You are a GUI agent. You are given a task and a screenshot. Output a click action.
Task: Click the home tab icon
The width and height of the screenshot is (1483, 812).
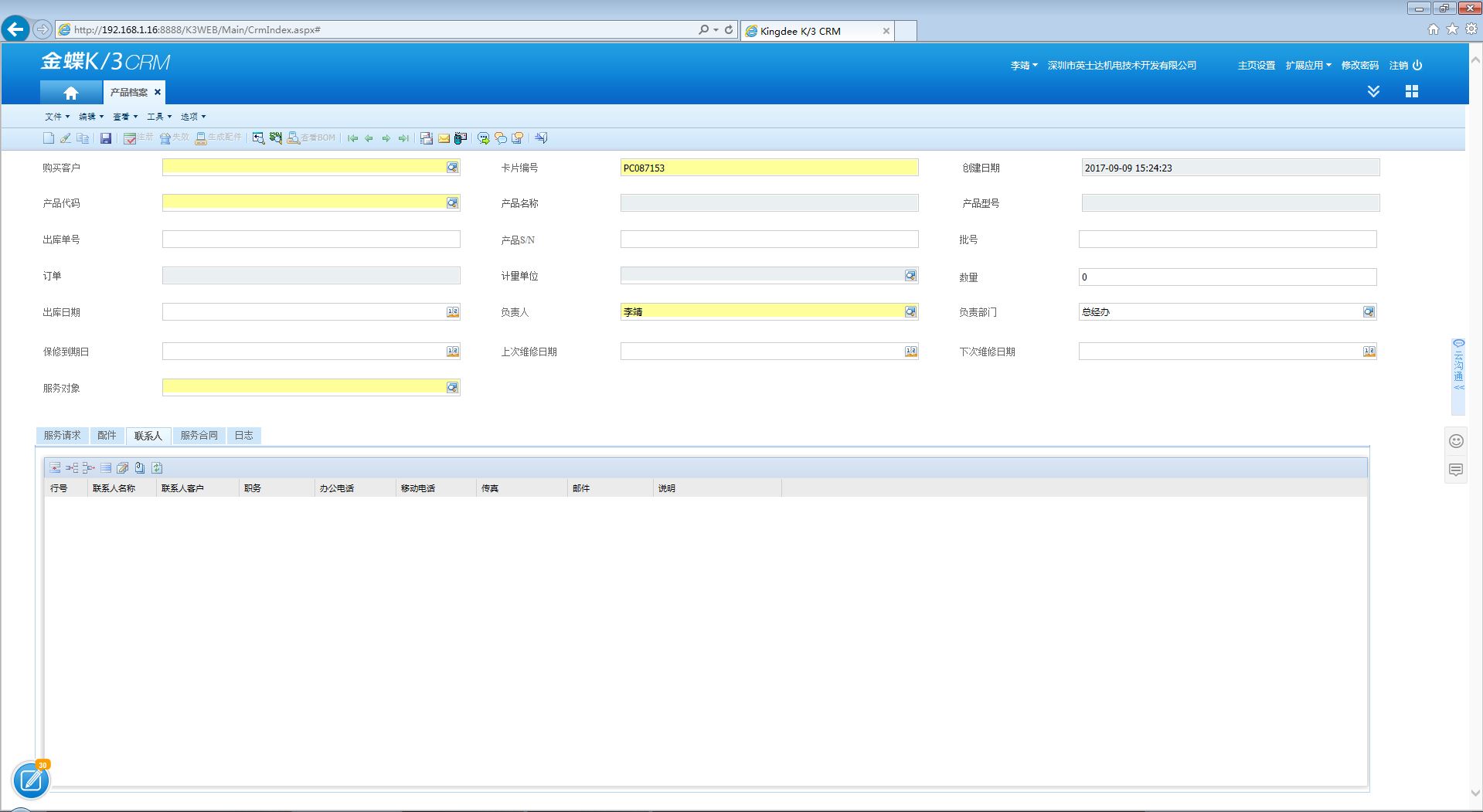tap(71, 93)
